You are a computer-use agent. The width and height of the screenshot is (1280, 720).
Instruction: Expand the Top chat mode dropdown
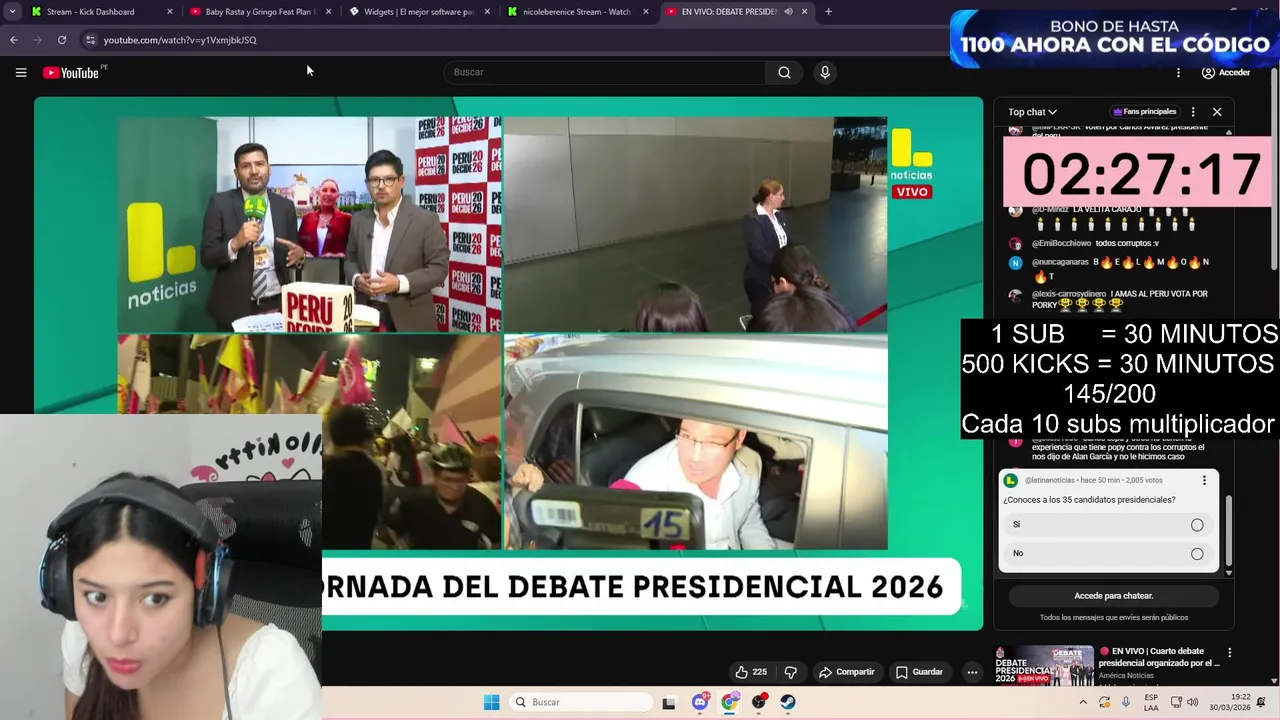(1032, 112)
